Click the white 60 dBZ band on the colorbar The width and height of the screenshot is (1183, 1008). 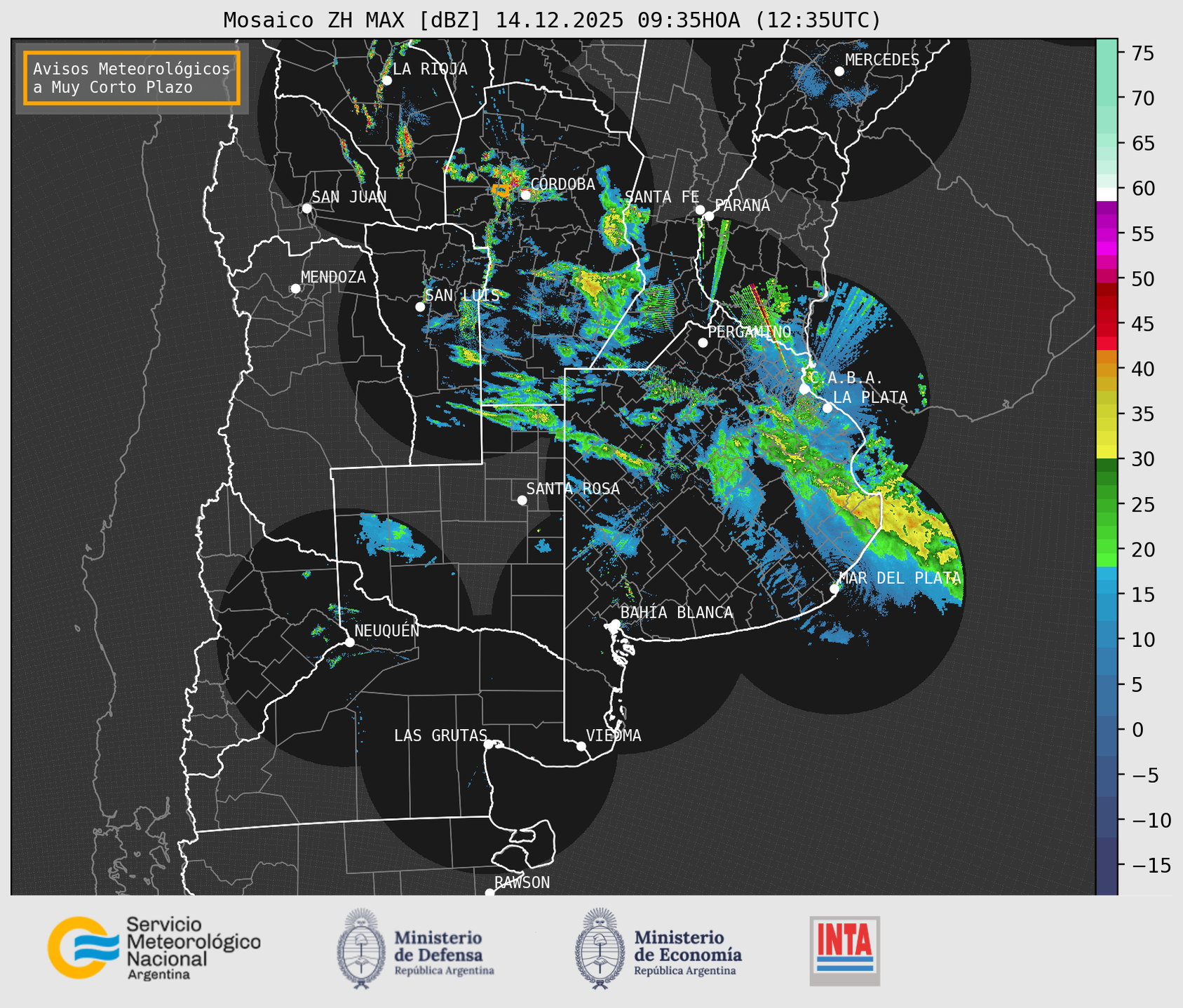(1107, 194)
